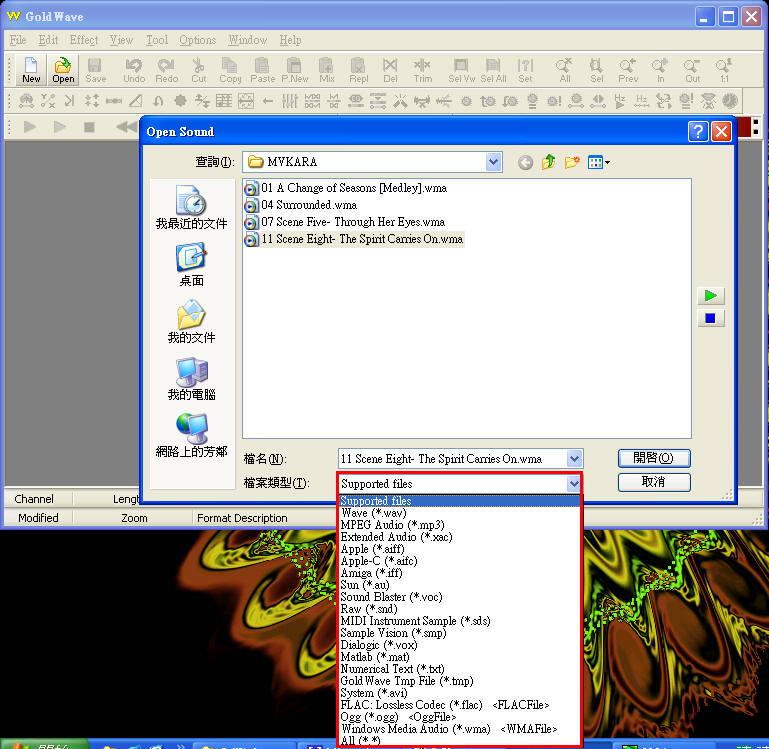The width and height of the screenshot is (769, 749).
Task: Open the My Computer (我的電腦) shortcut
Action: [x=191, y=380]
